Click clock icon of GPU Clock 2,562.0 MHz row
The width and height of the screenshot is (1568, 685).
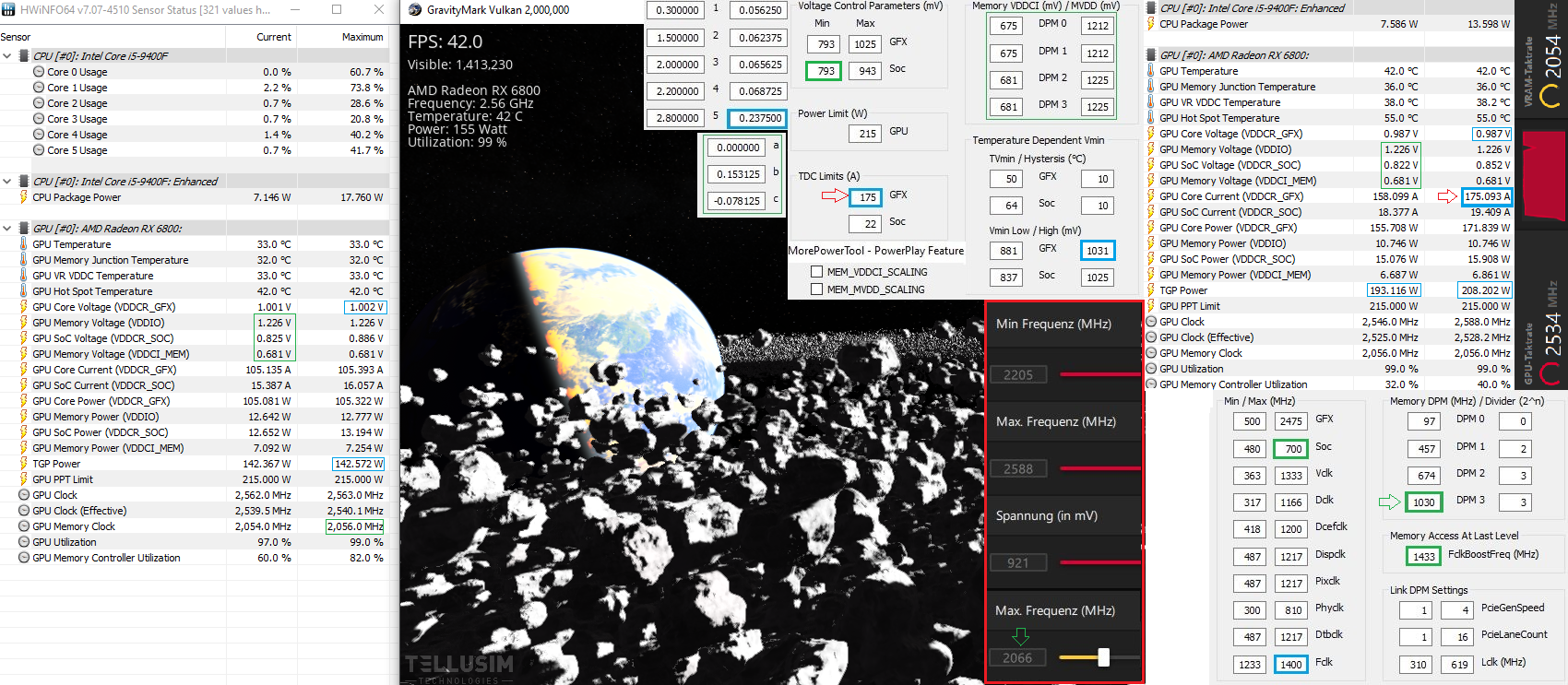point(24,495)
